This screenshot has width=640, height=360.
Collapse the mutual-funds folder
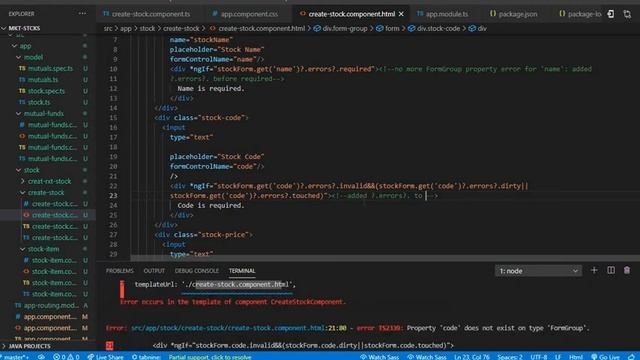44,113
